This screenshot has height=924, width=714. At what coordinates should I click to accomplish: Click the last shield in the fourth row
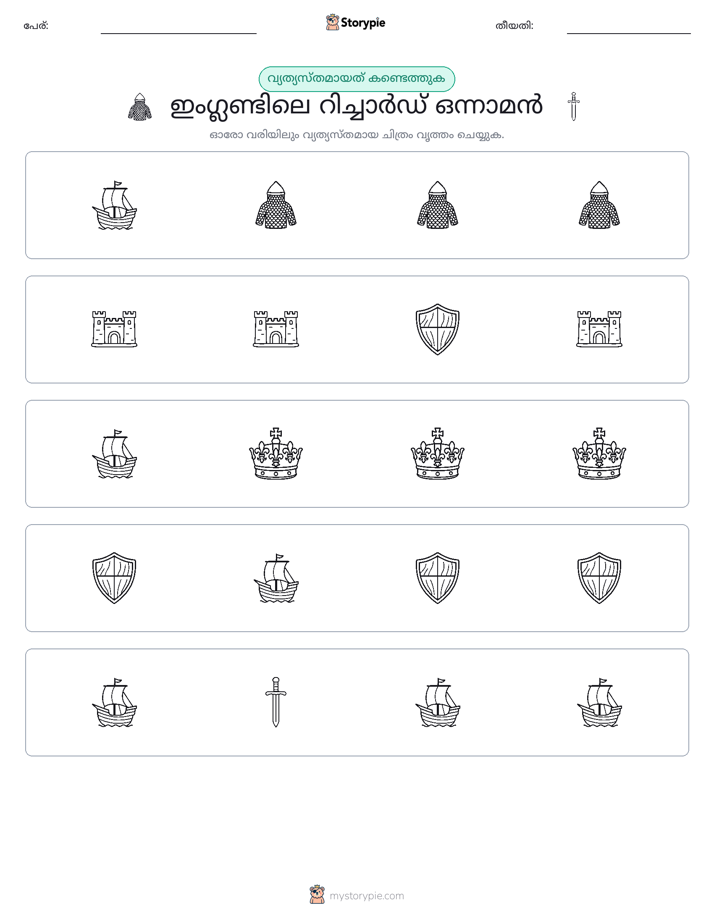tap(599, 578)
